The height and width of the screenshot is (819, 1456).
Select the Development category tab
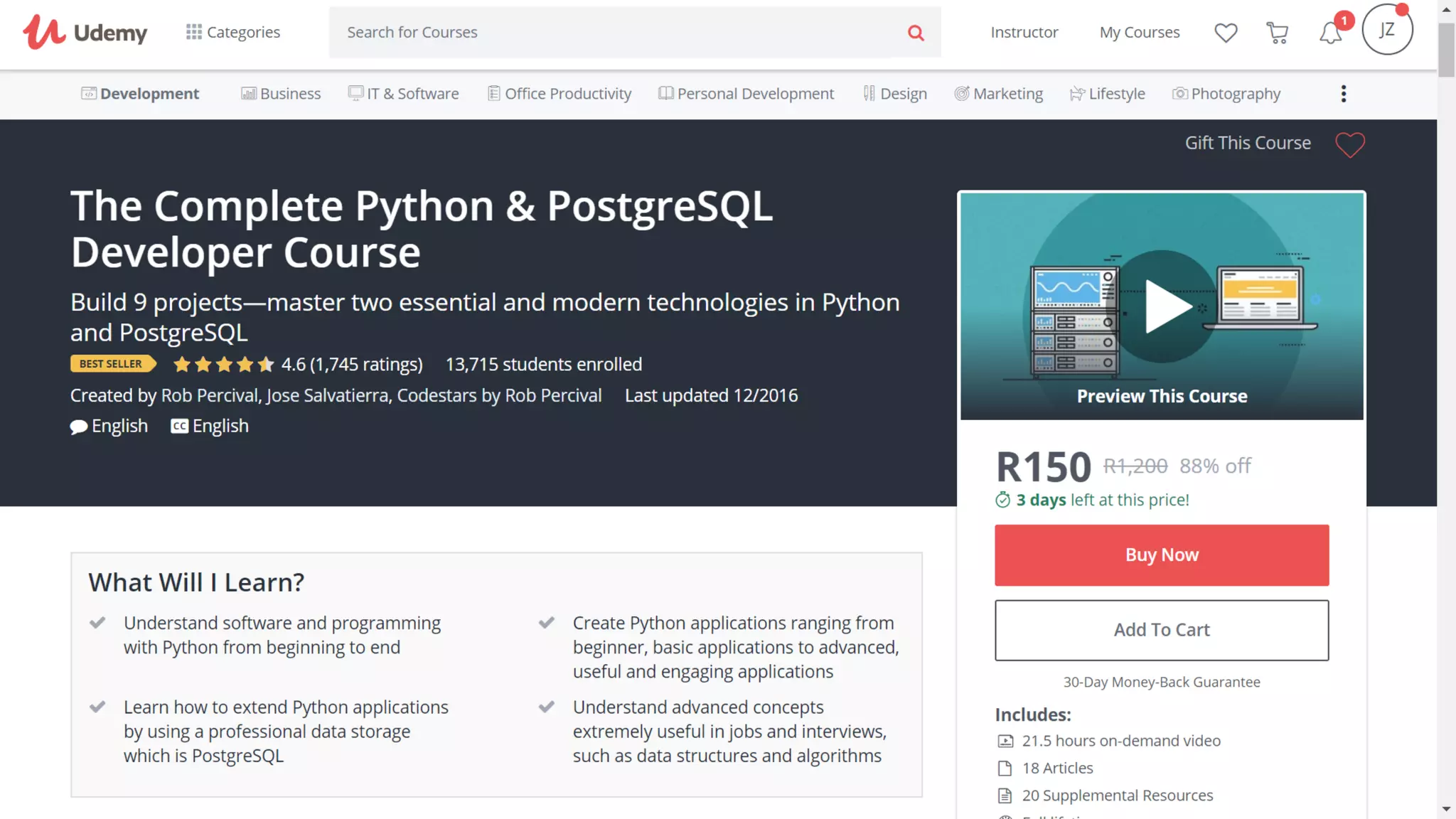[140, 94]
